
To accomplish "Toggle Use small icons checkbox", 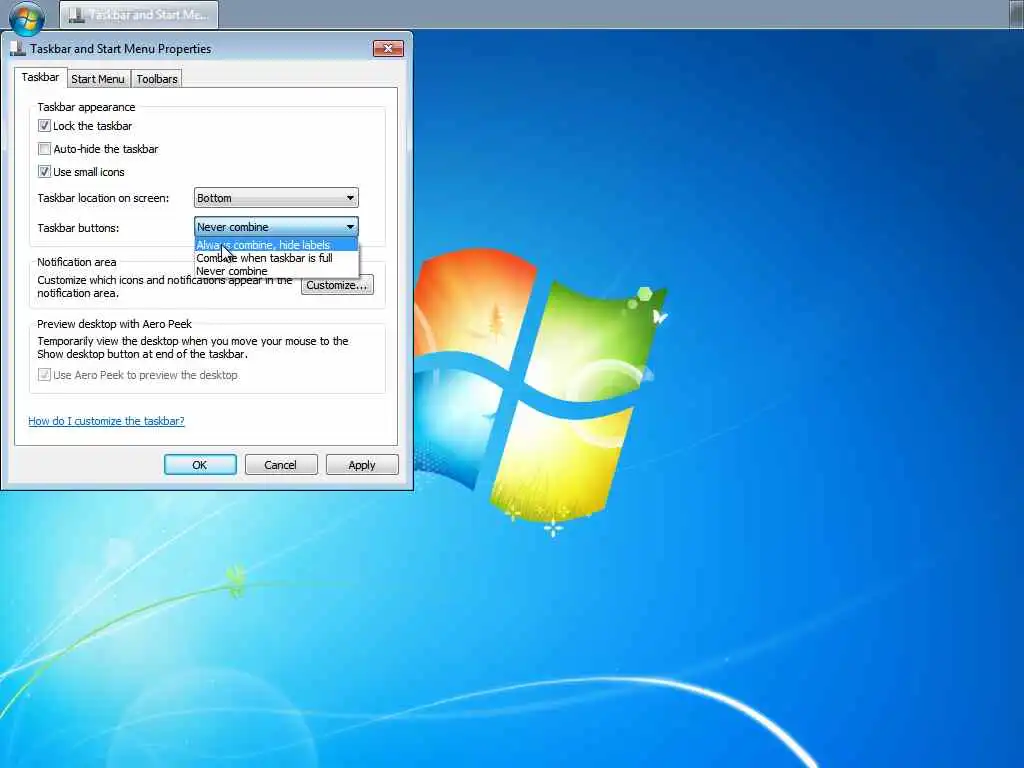I will (x=44, y=172).
